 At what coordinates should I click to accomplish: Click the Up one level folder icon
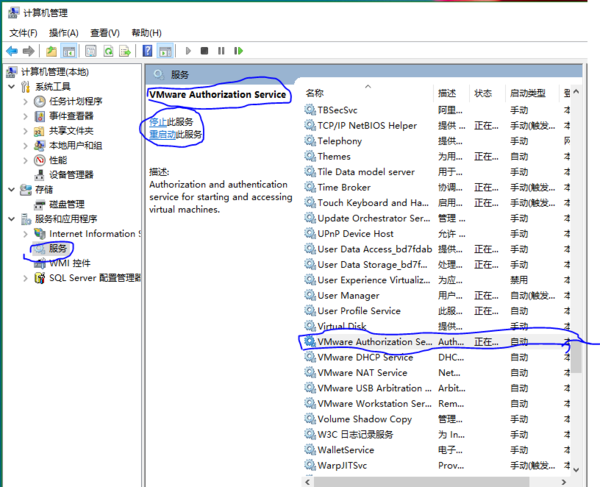pyautogui.click(x=51, y=51)
